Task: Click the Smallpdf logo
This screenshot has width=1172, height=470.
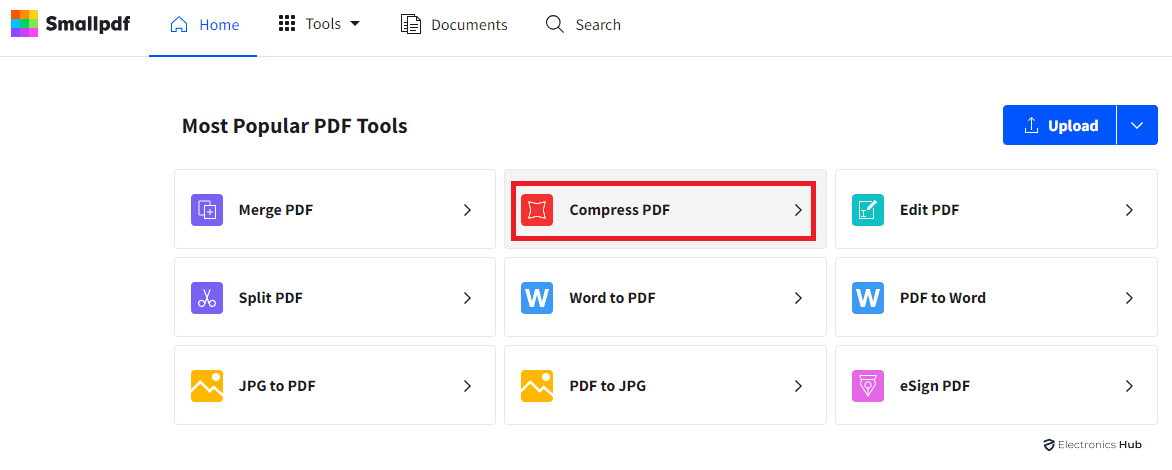Action: tap(70, 24)
